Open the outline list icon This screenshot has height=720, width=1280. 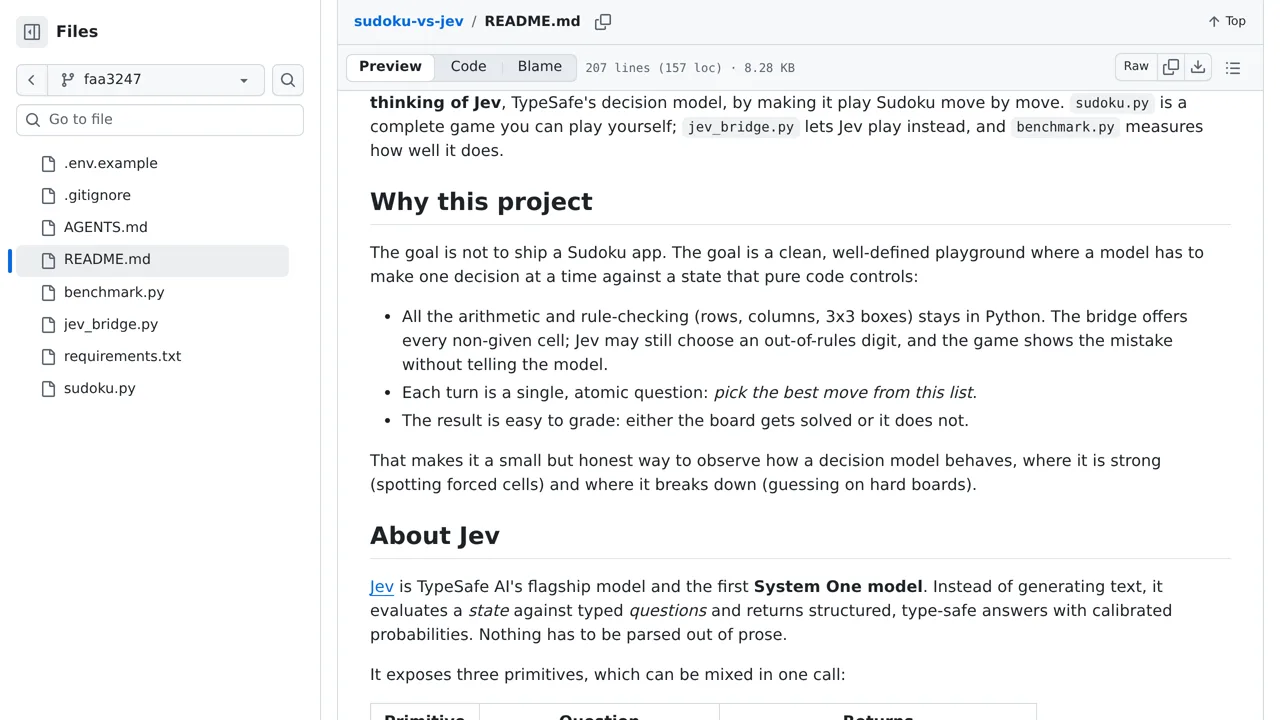[1233, 68]
